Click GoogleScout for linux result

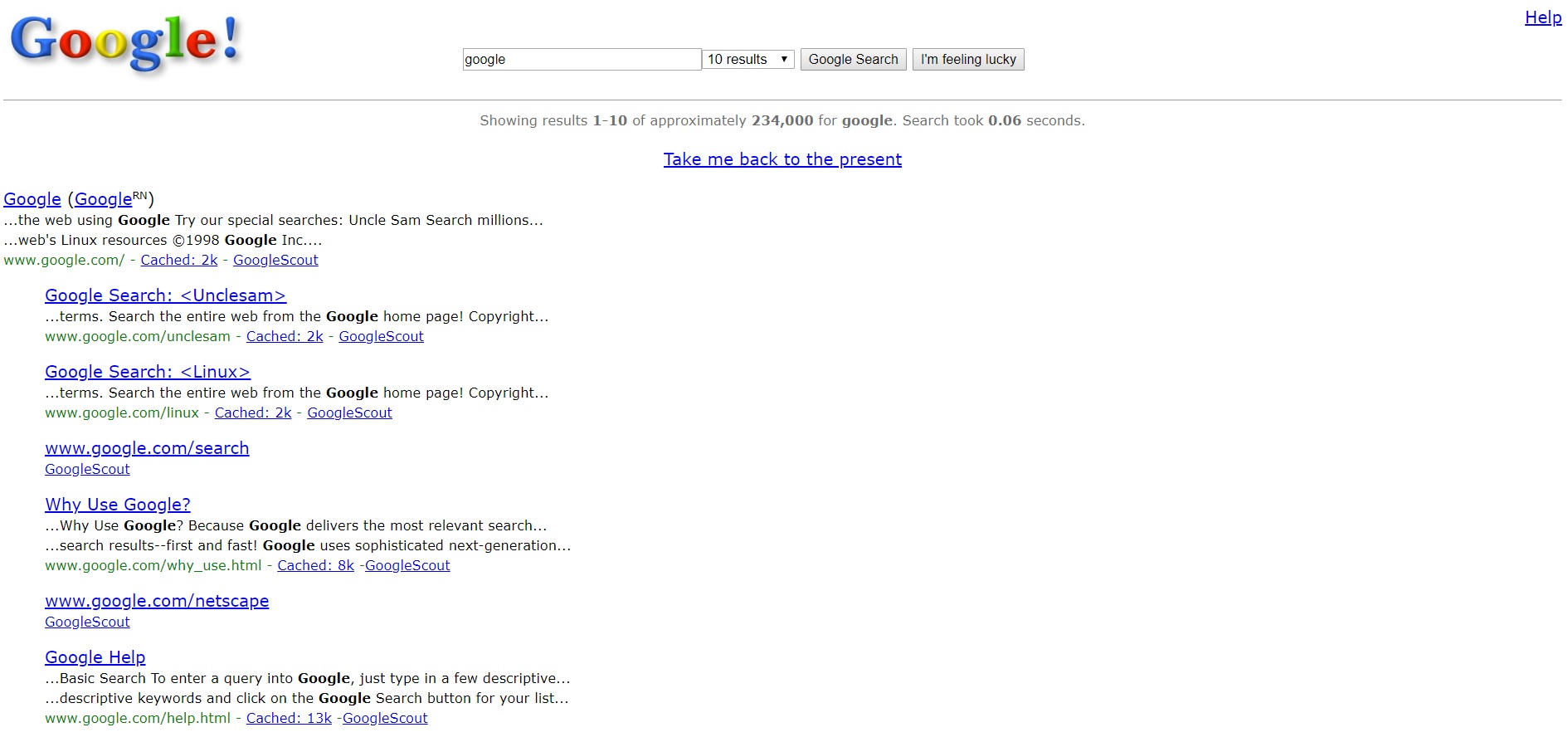(349, 412)
